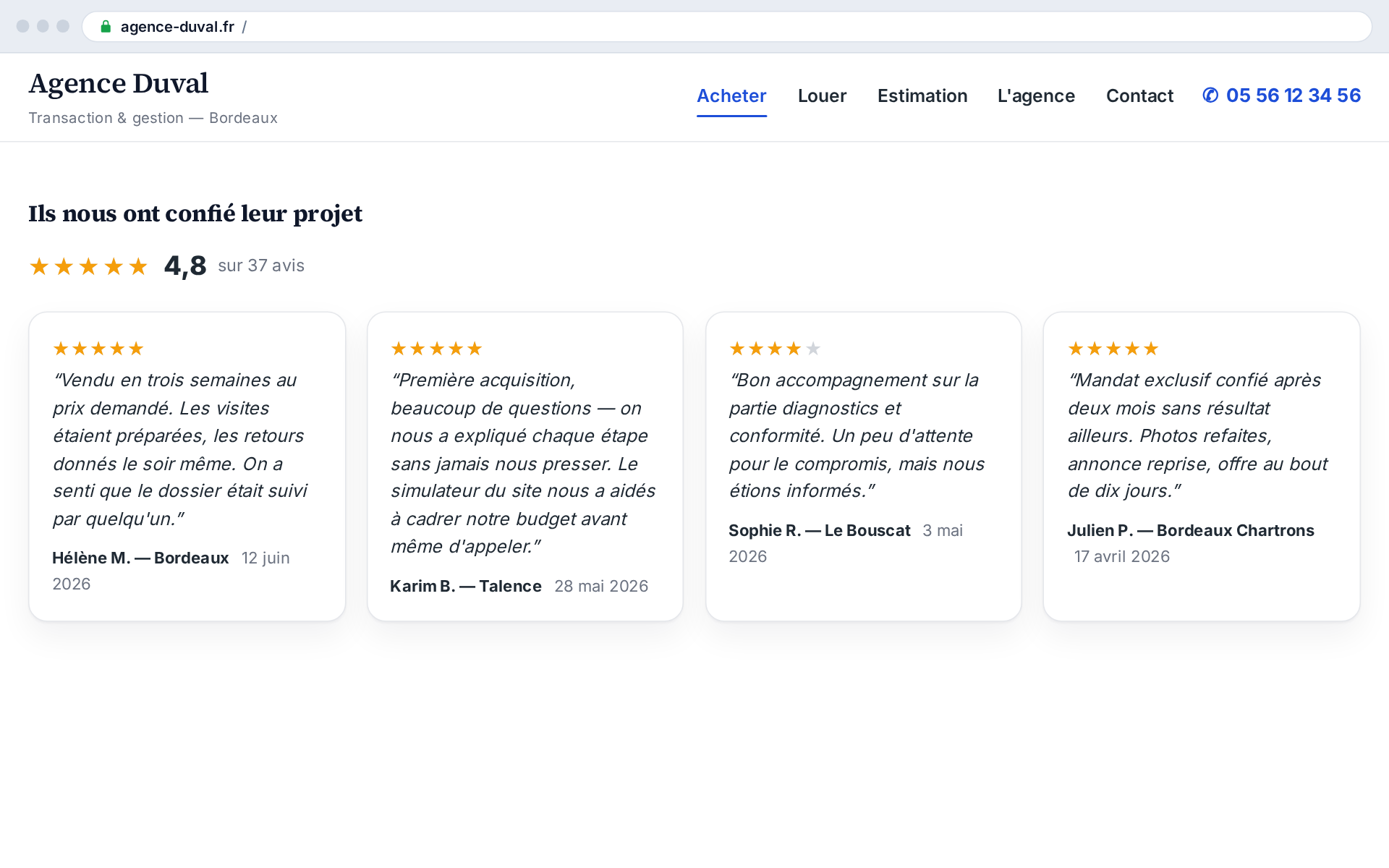The image size is (1389, 868).
Task: Click the 'sur 37 avis' text
Action: [261, 265]
